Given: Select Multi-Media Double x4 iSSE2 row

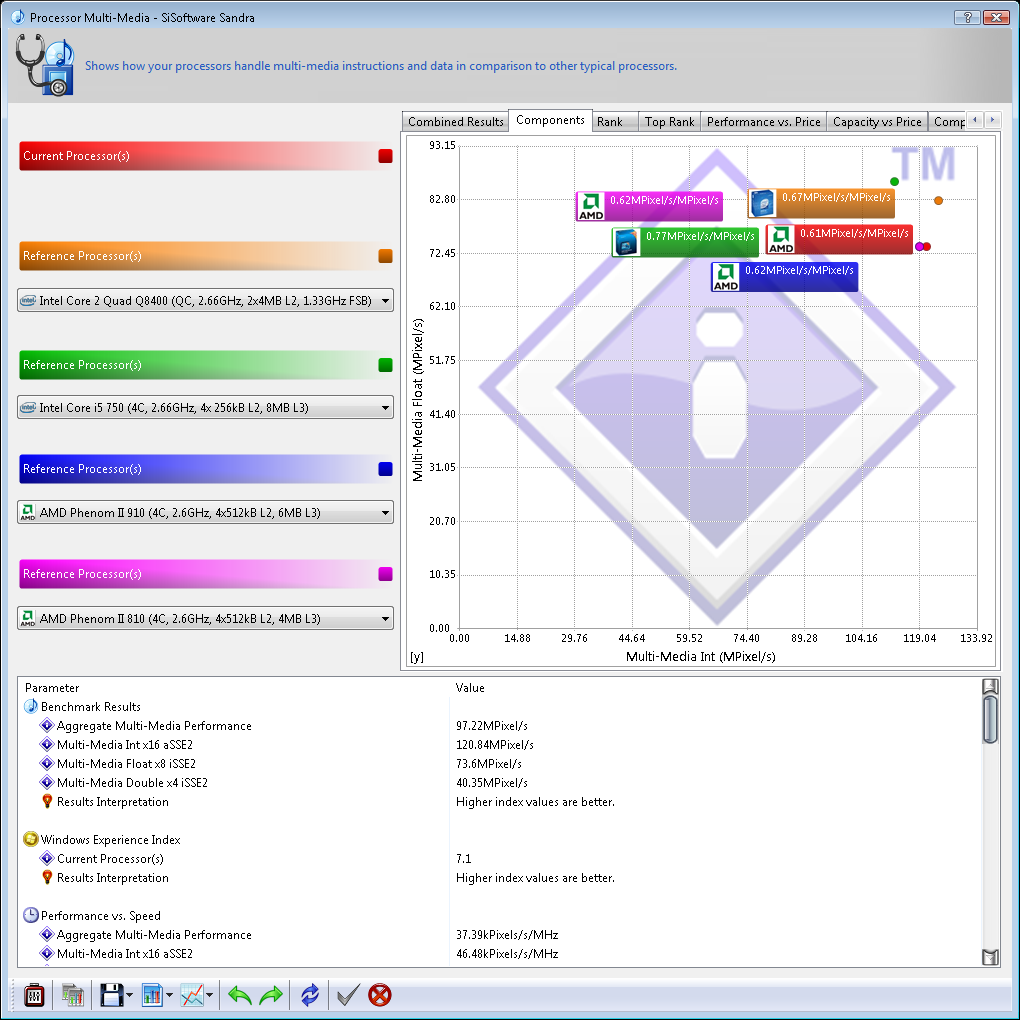Looking at the screenshot, I should click(x=499, y=782).
